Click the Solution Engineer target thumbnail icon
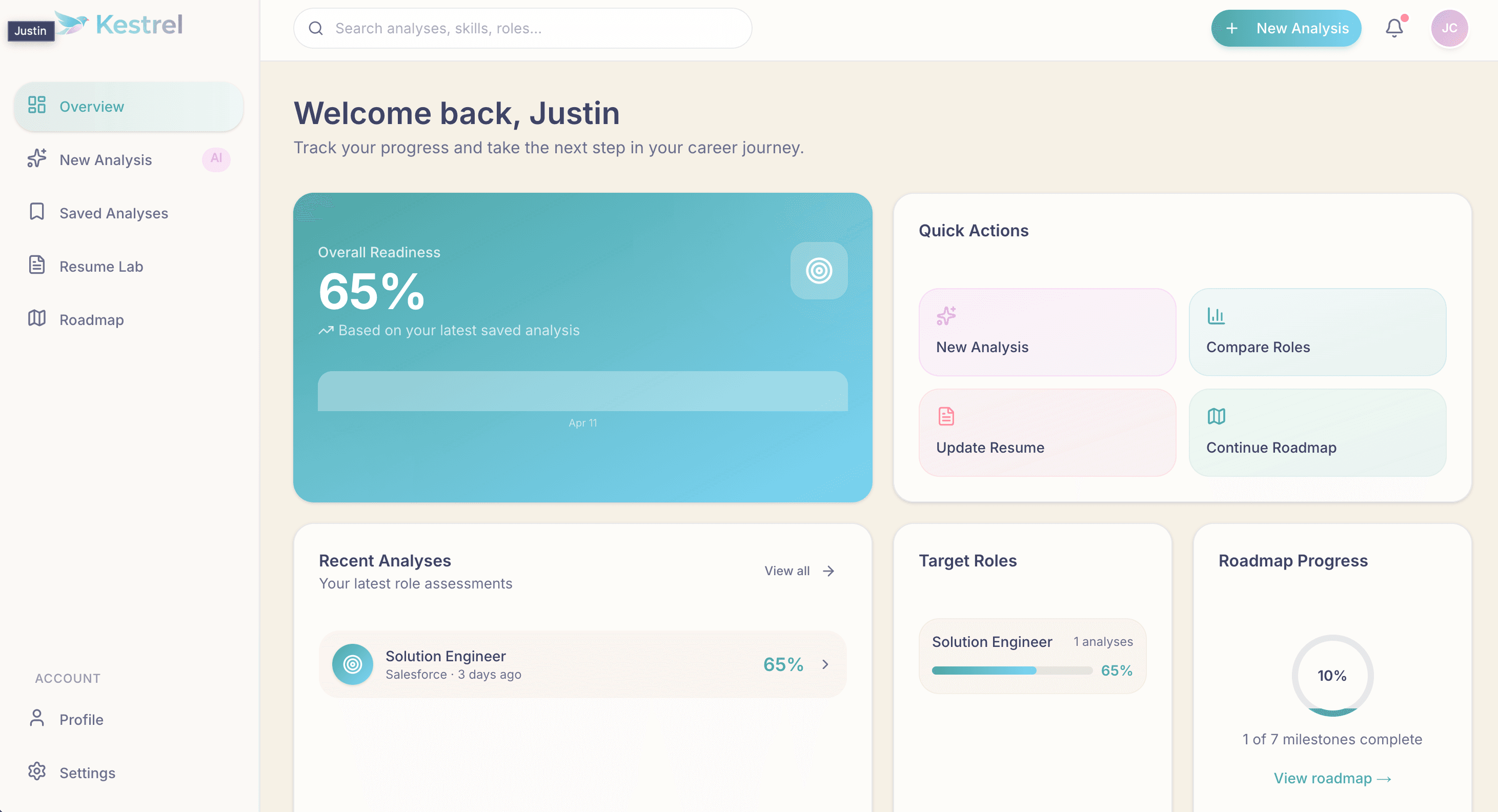Viewport: 1498px width, 812px height. click(352, 664)
